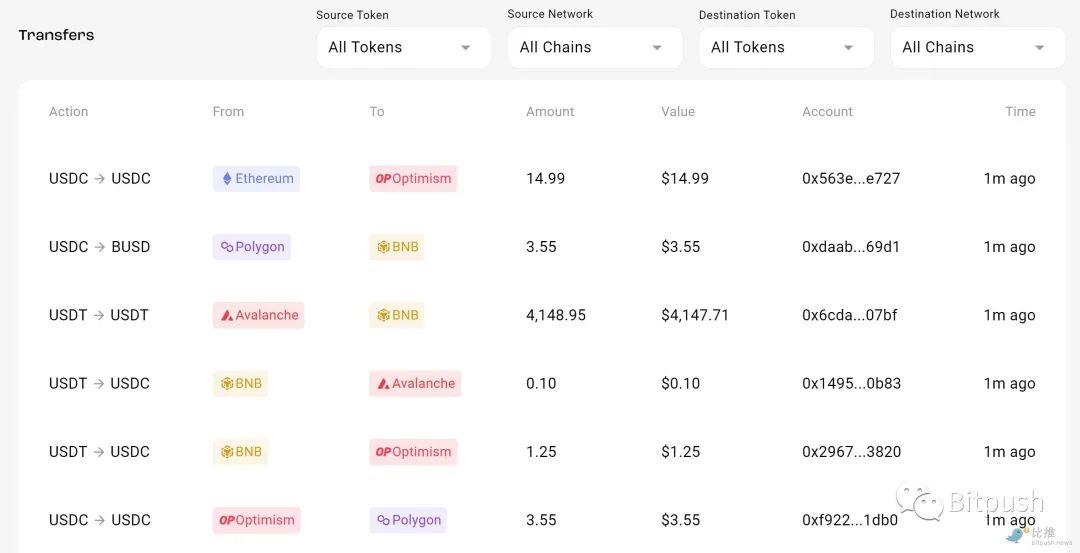Select the USDT to USDT transfer row
The height and width of the screenshot is (553, 1080).
99,315
